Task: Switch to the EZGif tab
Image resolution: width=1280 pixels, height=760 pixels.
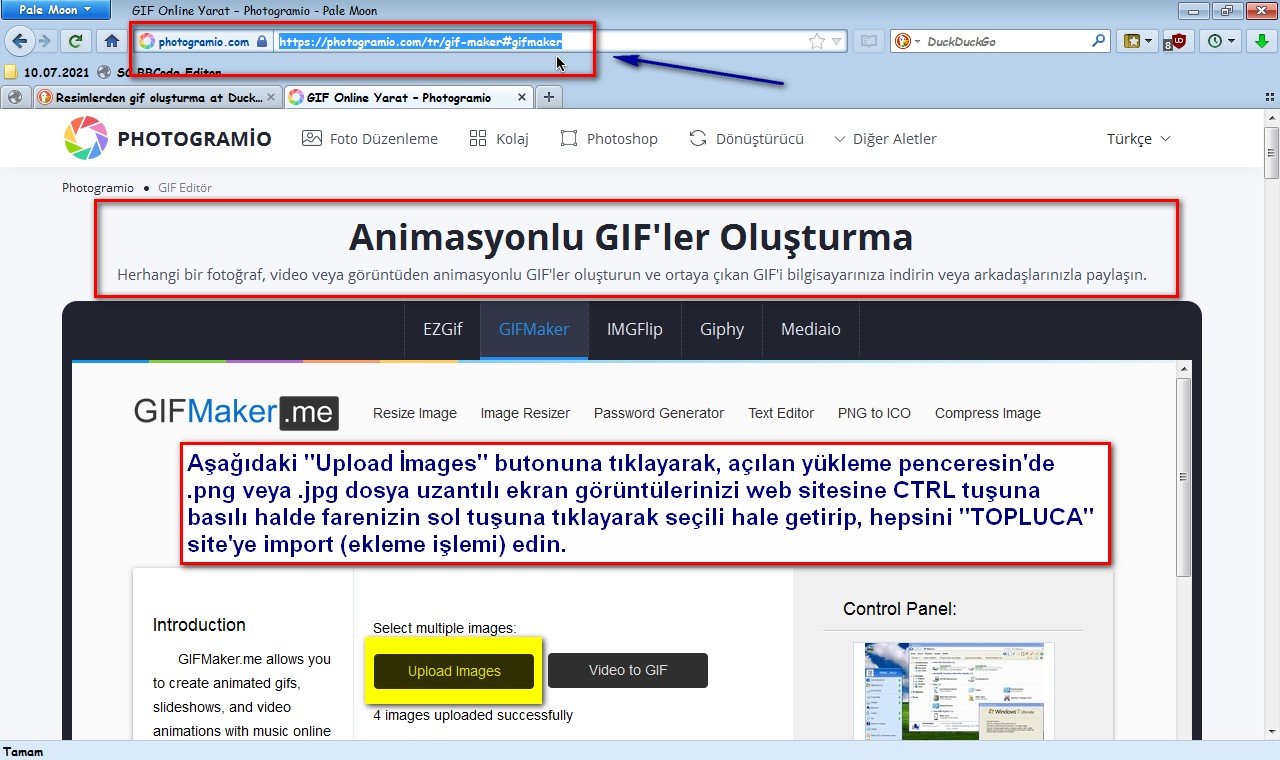Action: pyautogui.click(x=442, y=329)
